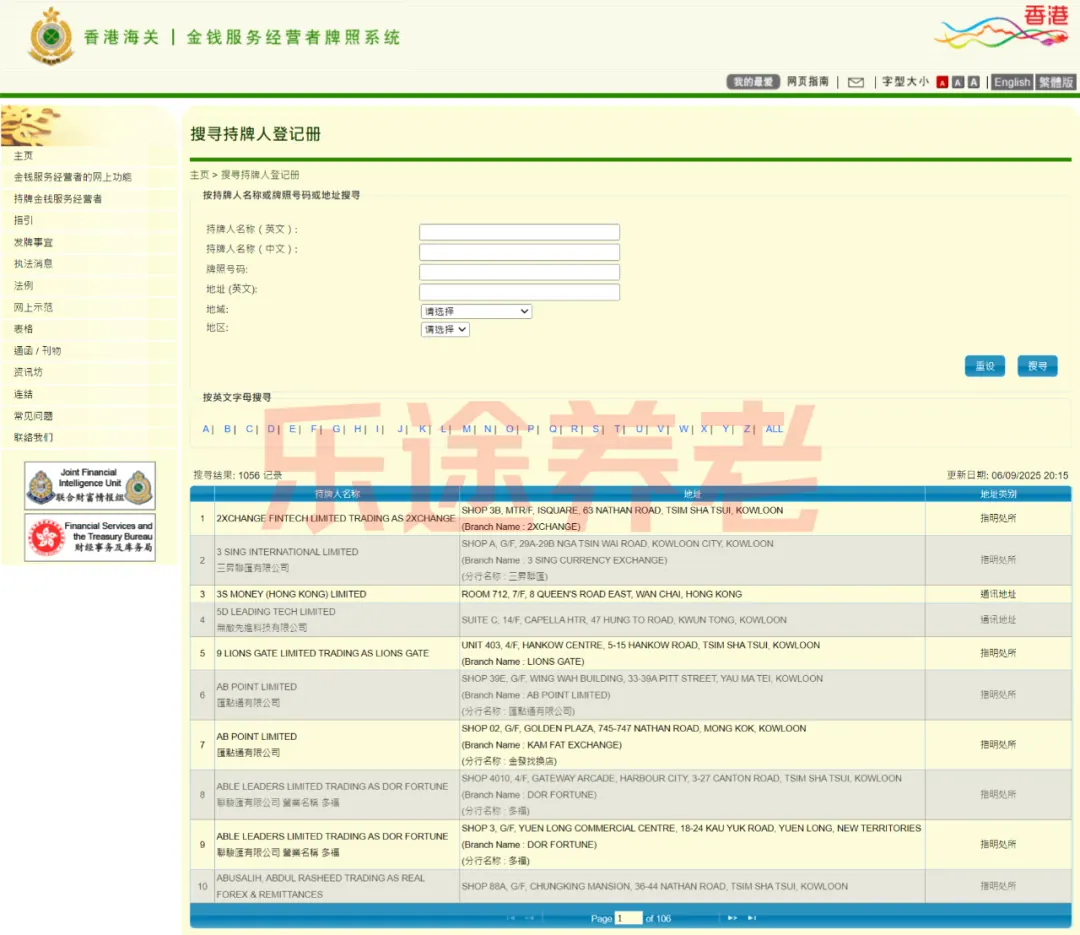Viewport: 1080px width, 935px height.
Task: Open 通函 / 刊物 sidebar item
Action: [37, 351]
